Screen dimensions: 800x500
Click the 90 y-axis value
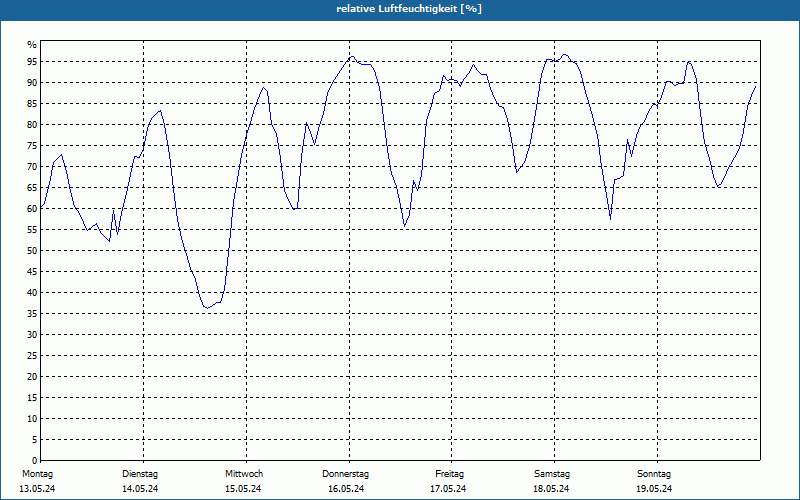point(32,83)
